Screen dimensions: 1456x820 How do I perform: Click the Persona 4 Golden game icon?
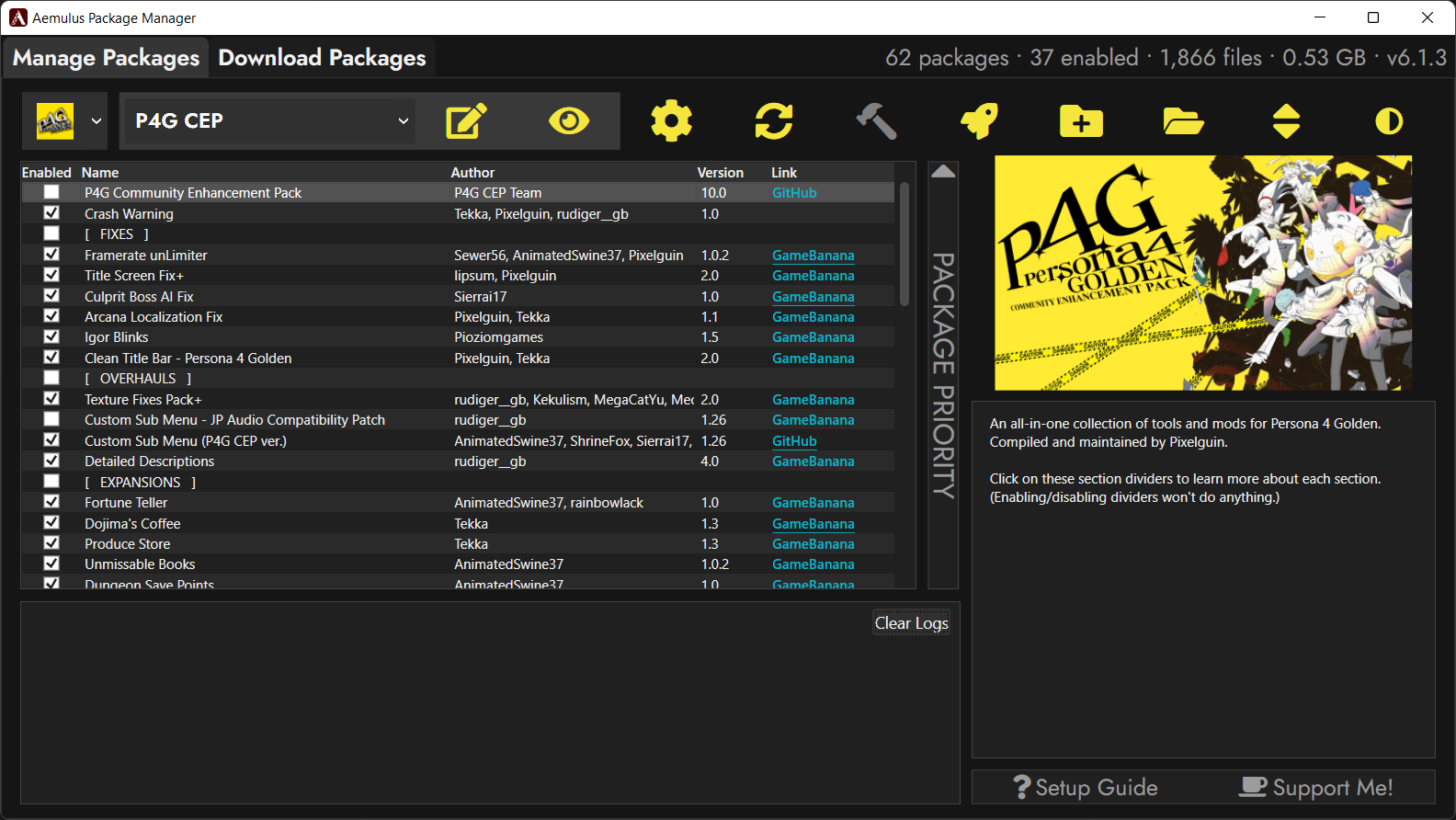55,120
